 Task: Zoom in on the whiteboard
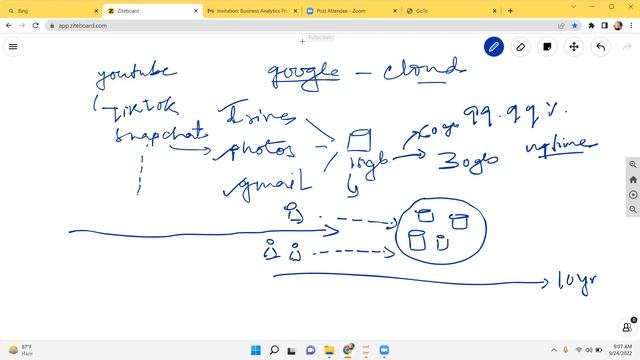pos(633,164)
